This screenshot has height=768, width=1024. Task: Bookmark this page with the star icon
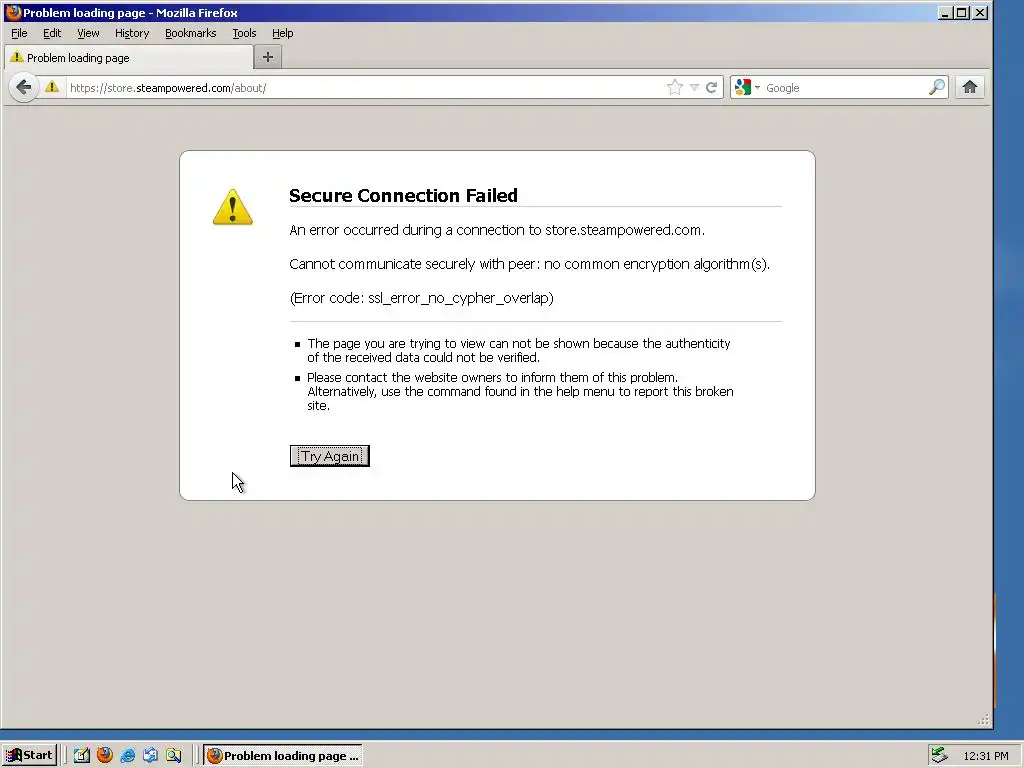[x=675, y=88]
